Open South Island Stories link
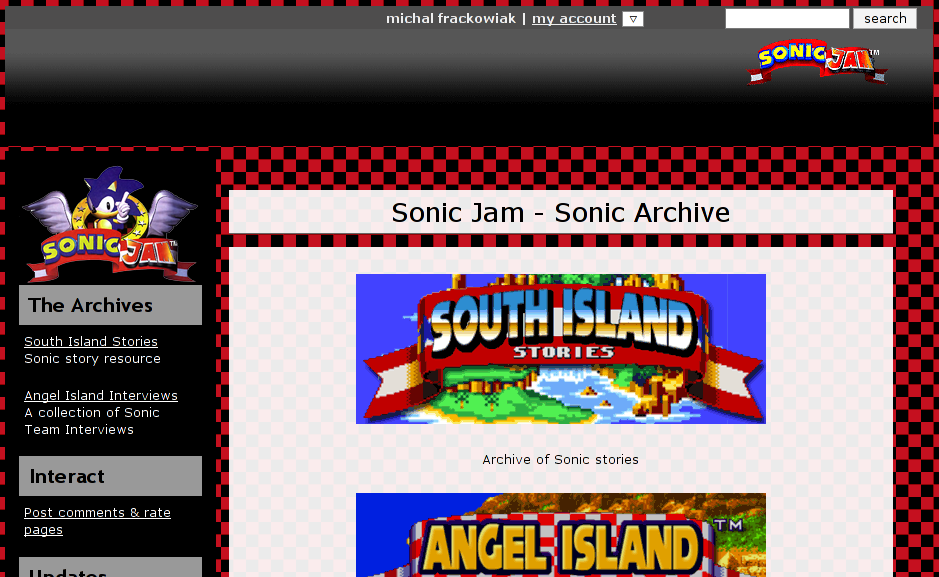 [x=91, y=341]
